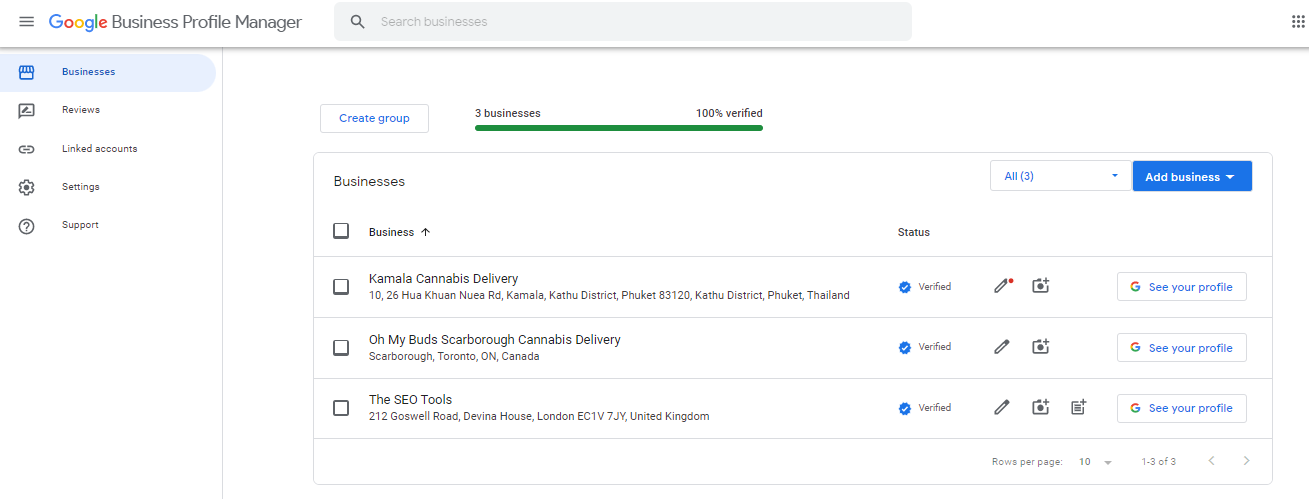Change rows per page dropdown
Image resolution: width=1309 pixels, height=499 pixels.
(x=1095, y=462)
